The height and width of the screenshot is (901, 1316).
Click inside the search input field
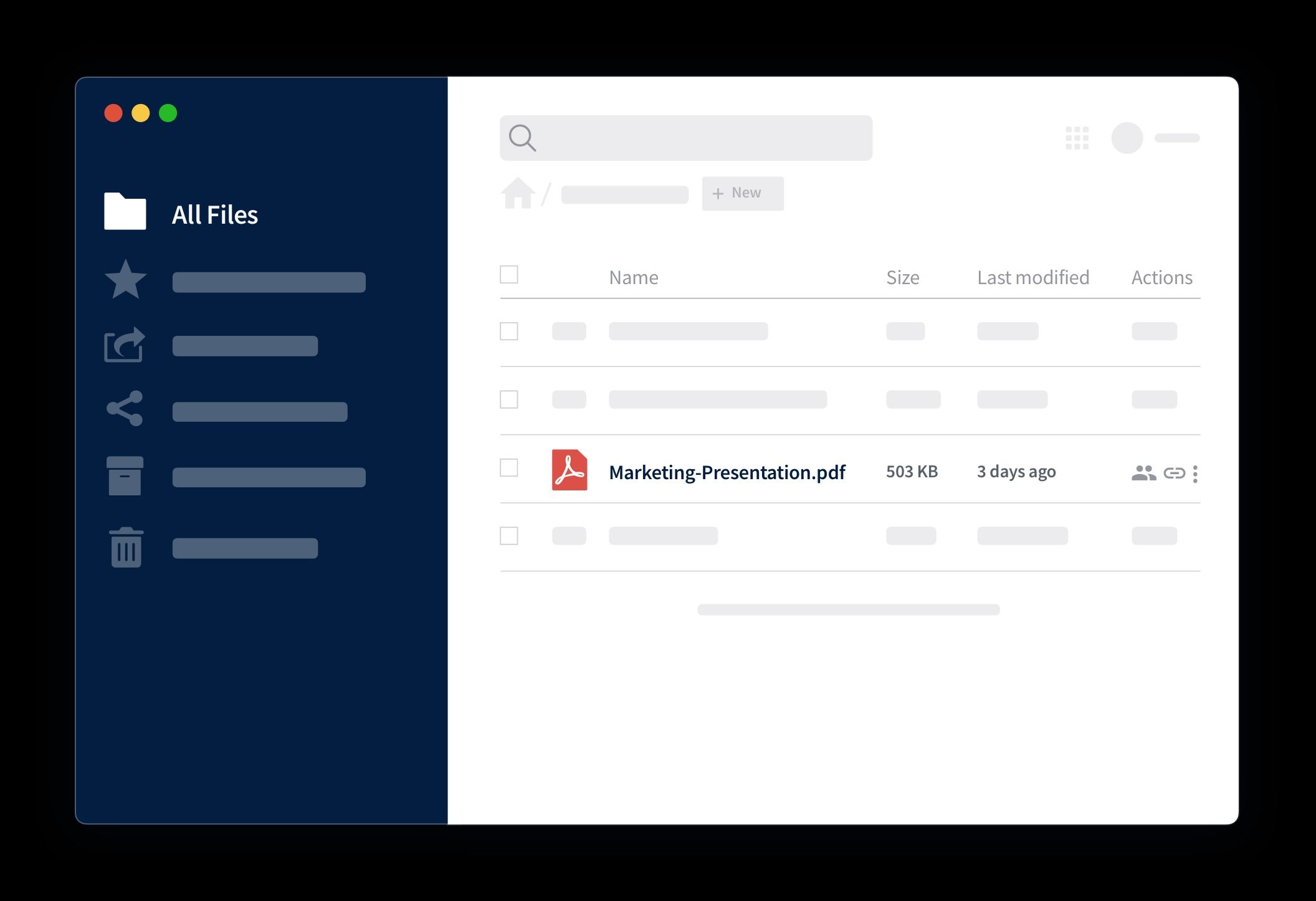coord(685,137)
